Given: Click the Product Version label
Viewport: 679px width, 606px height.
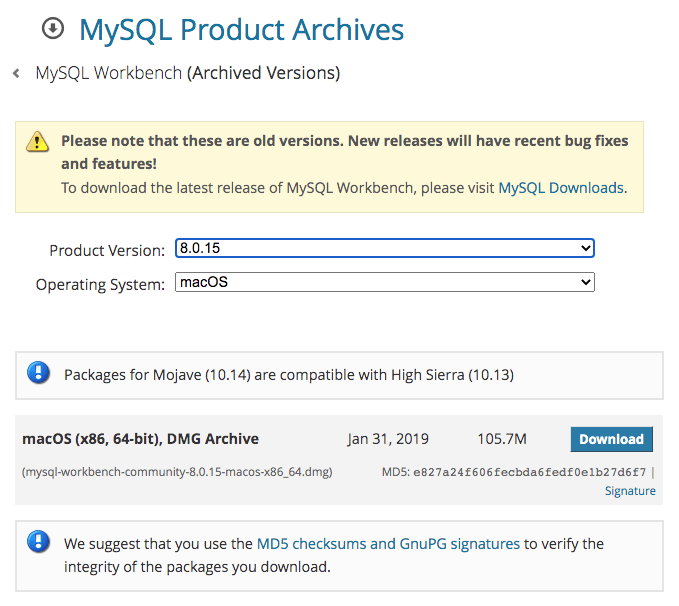Looking at the screenshot, I should tap(107, 250).
